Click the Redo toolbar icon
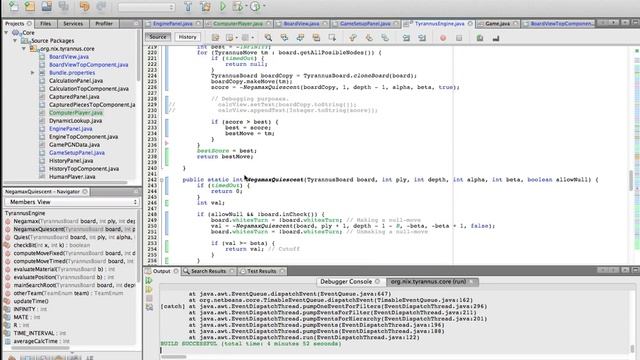This screenshot has height=360, width=640. [101, 7]
